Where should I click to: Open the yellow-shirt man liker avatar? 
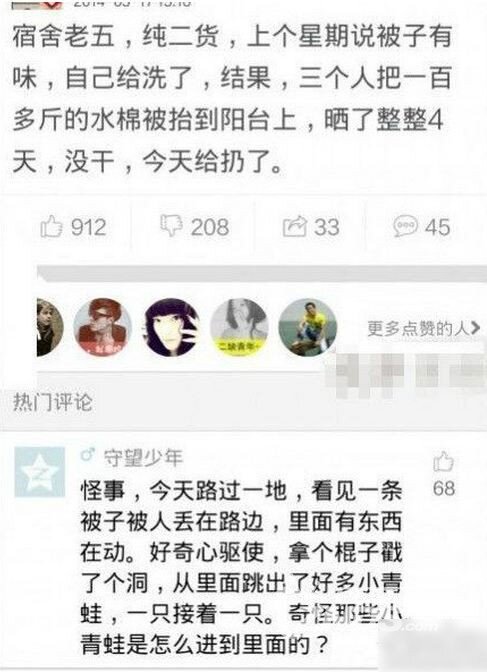pos(307,328)
